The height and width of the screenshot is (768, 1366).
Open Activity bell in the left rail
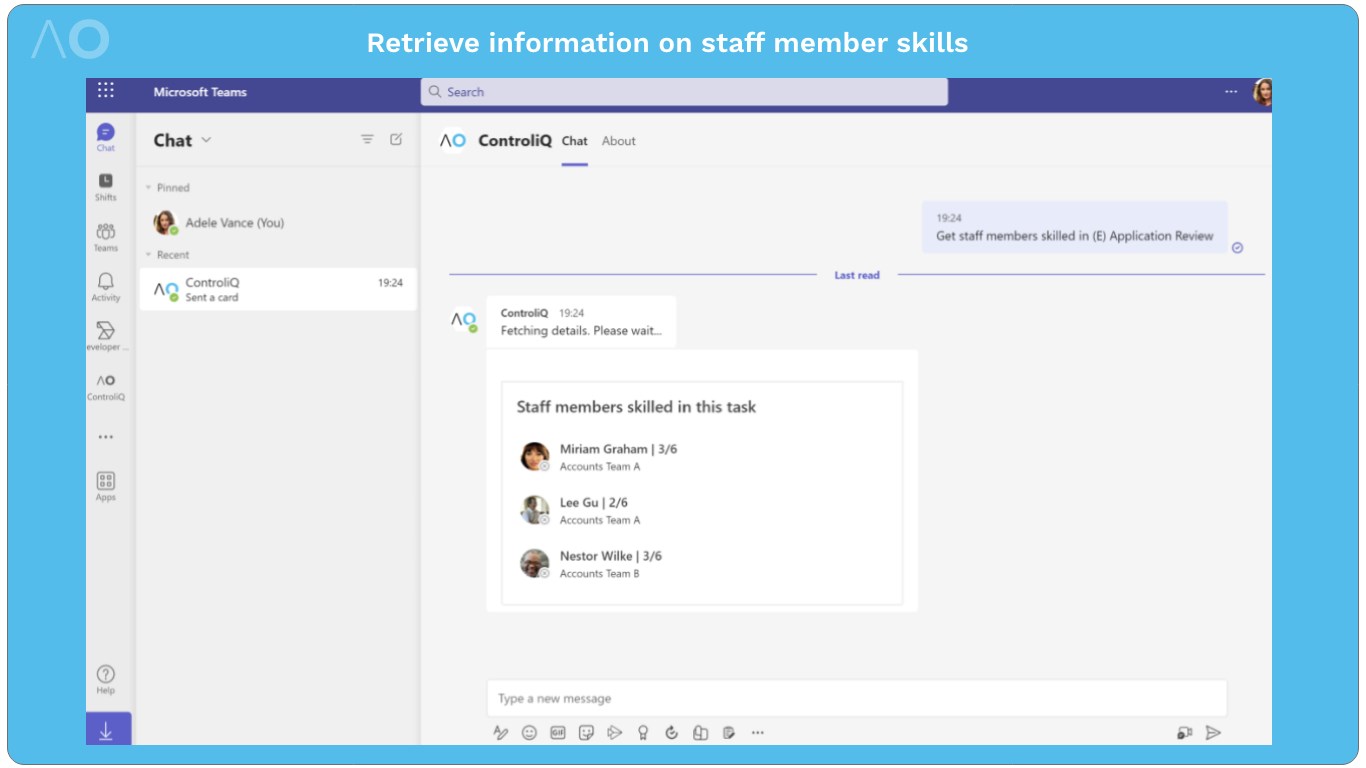(106, 287)
